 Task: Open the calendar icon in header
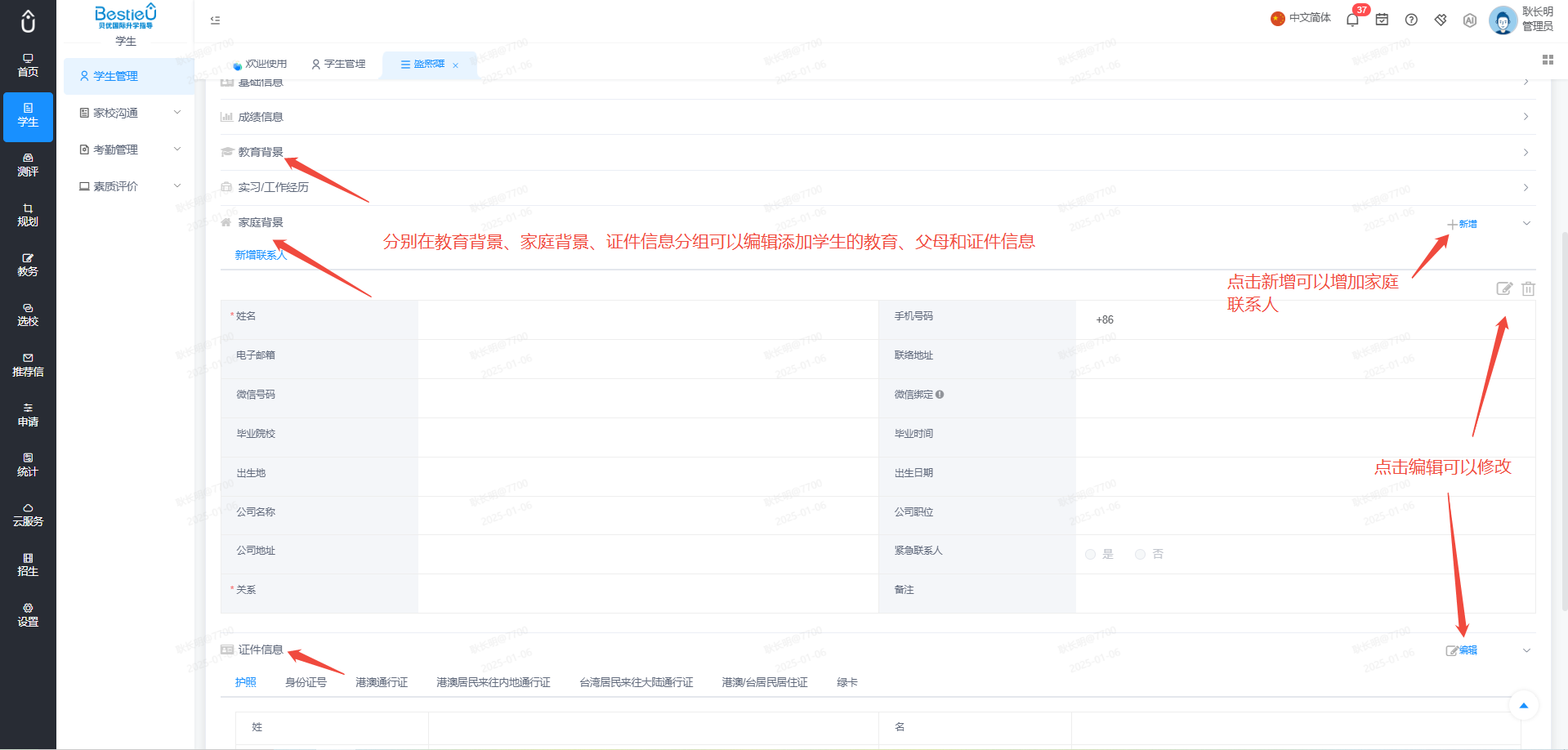click(x=1382, y=20)
